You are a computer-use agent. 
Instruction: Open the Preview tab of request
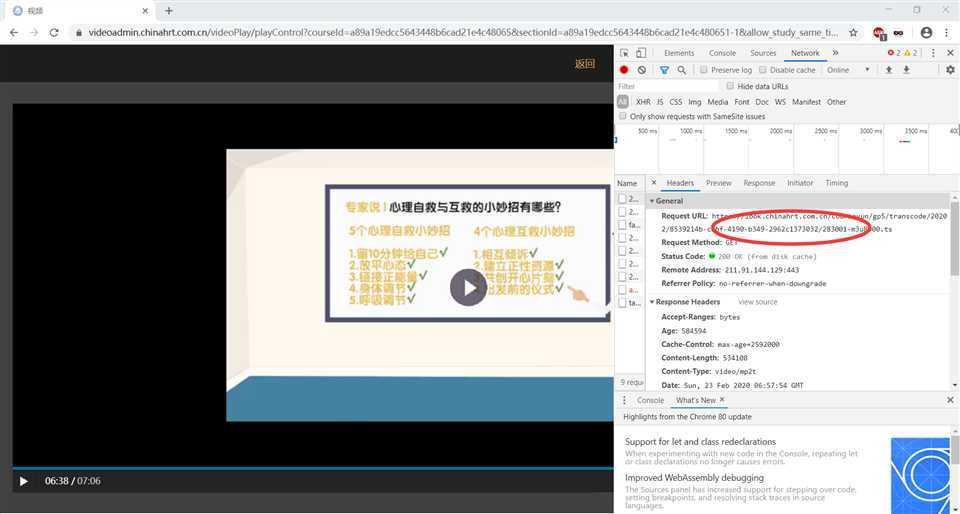(718, 183)
